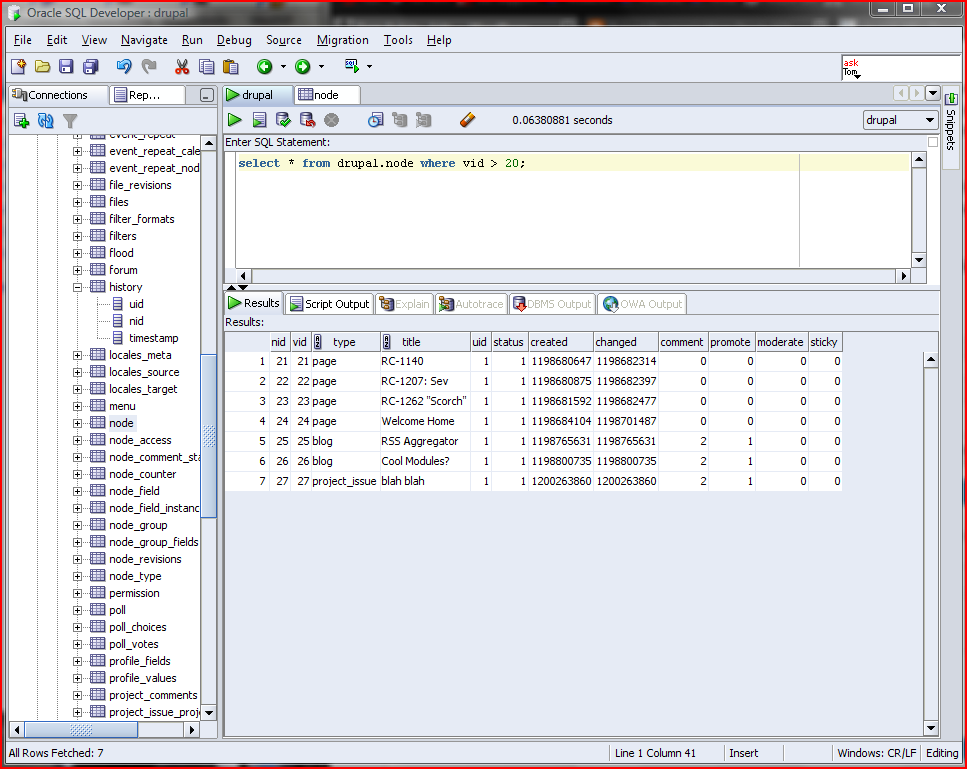This screenshot has height=769, width=967.
Task: Click the Connections tree horizontal scrollbar thumb
Action: pos(81,730)
